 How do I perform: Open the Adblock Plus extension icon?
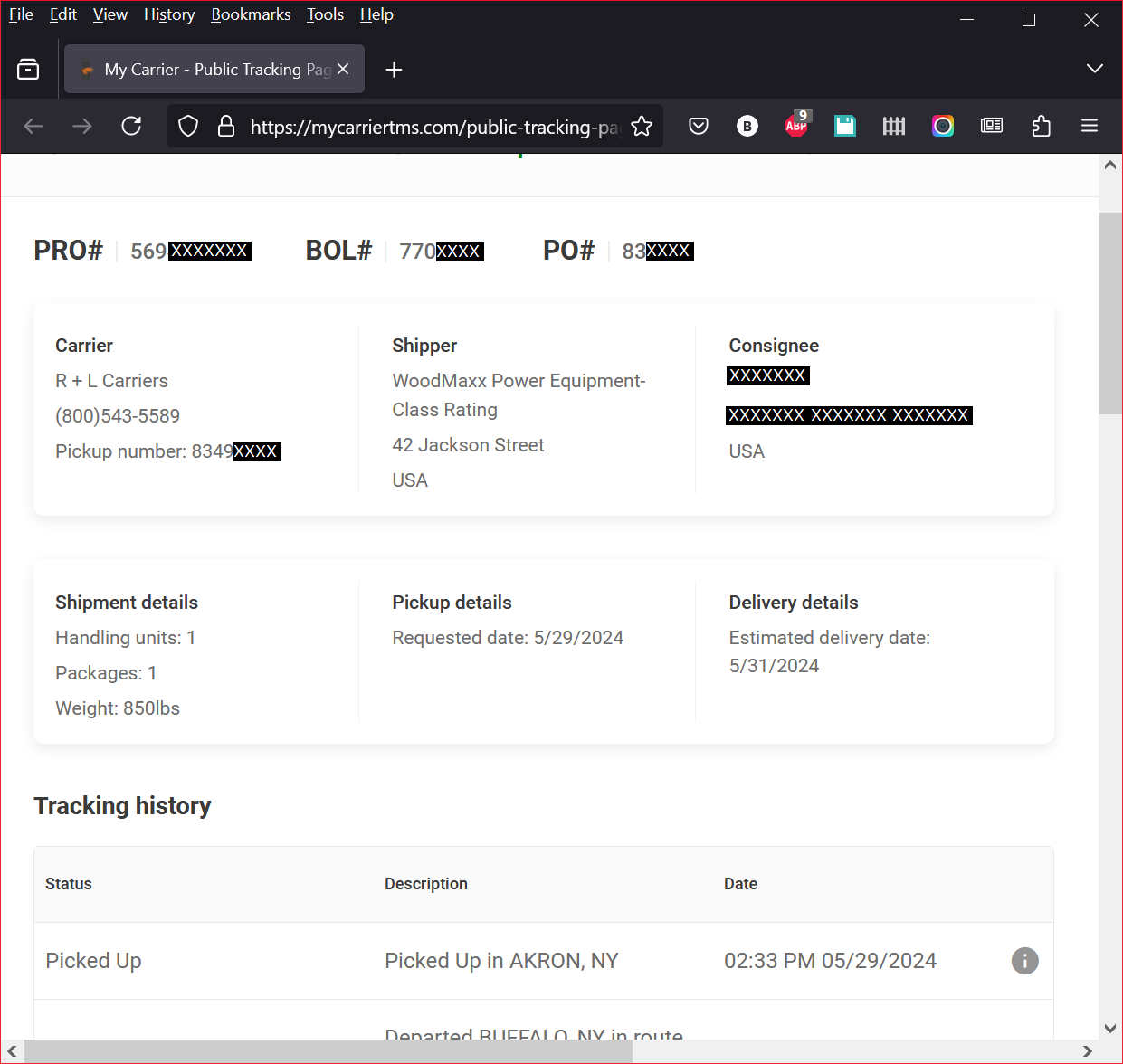pyautogui.click(x=796, y=126)
